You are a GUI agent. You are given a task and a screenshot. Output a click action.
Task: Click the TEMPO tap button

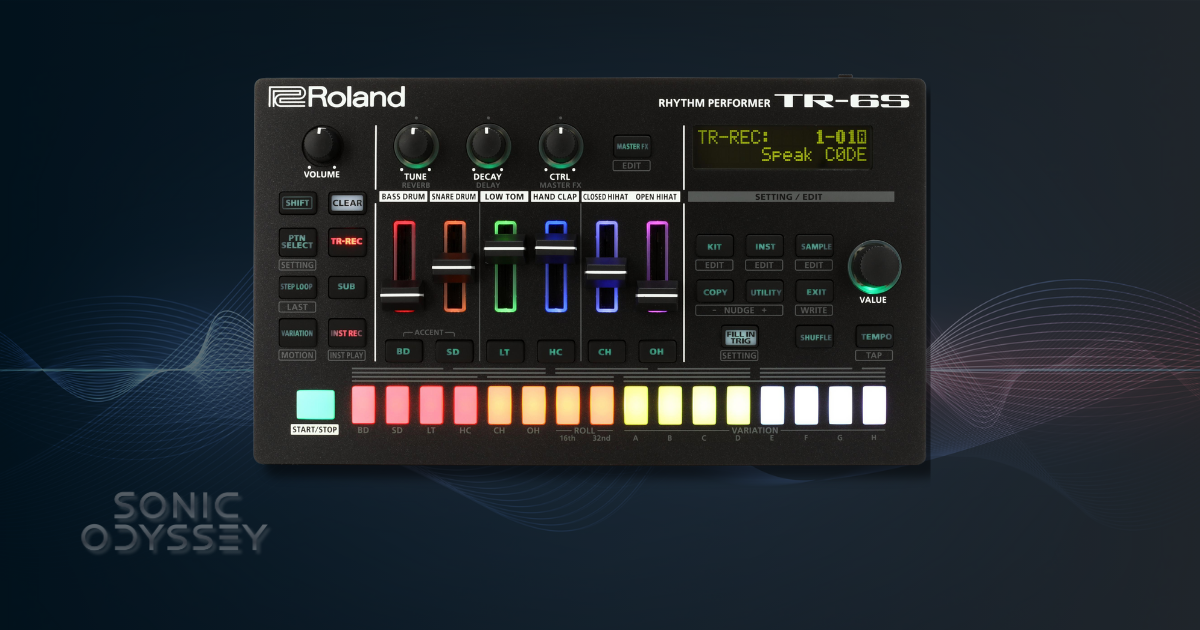click(x=874, y=337)
